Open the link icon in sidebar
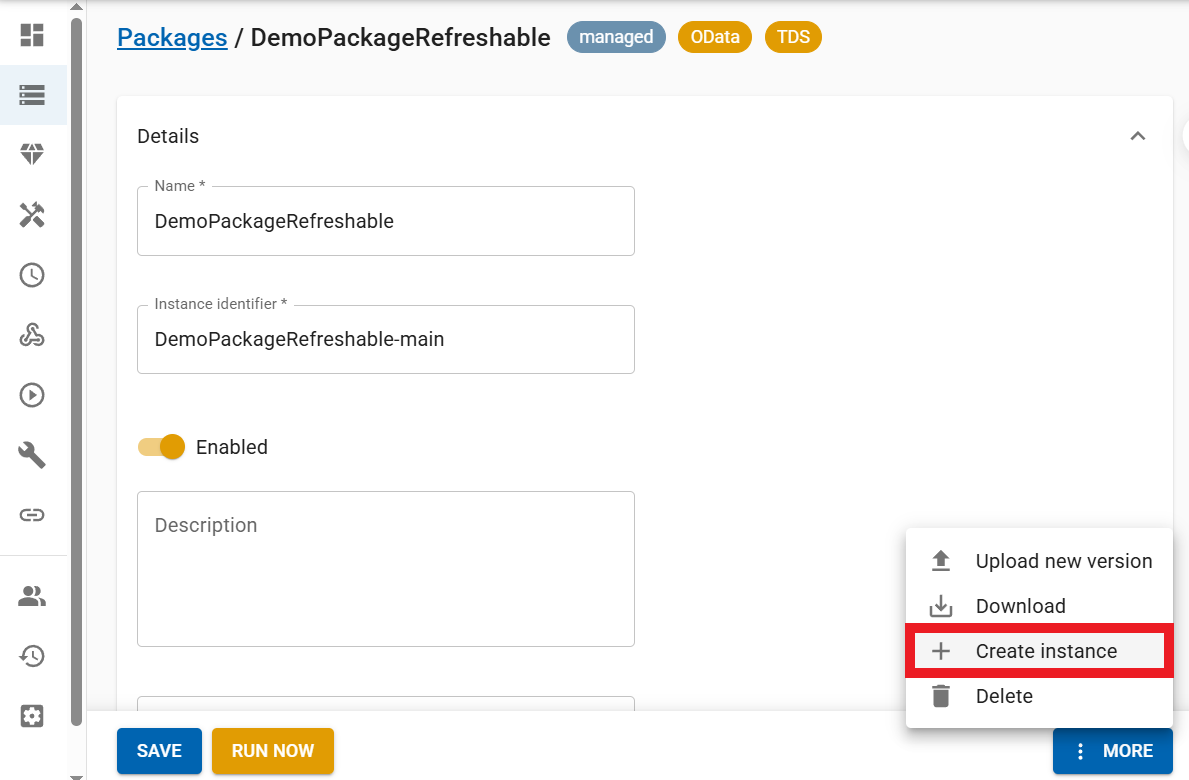The image size is (1189, 780). pyautogui.click(x=32, y=515)
